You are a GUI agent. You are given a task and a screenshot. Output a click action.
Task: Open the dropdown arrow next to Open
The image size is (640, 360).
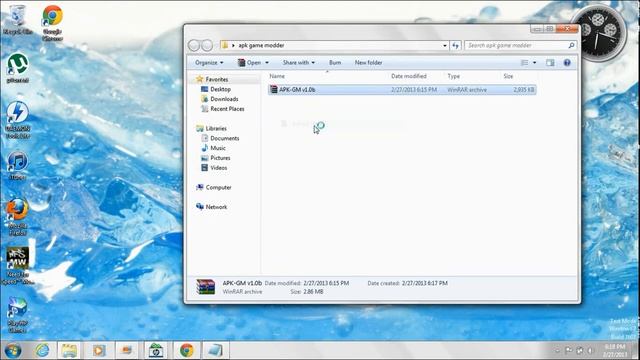[267, 62]
